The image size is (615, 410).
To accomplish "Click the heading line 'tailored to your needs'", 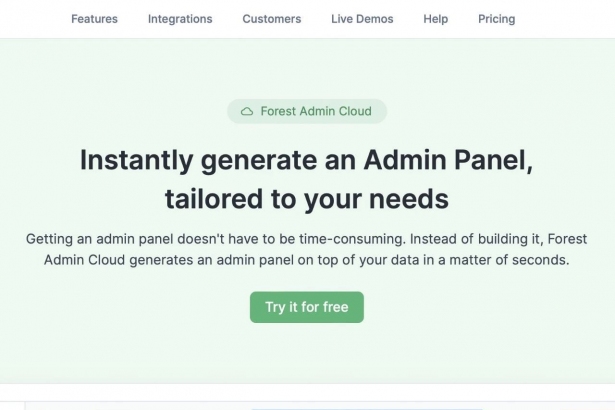I will pos(307,199).
